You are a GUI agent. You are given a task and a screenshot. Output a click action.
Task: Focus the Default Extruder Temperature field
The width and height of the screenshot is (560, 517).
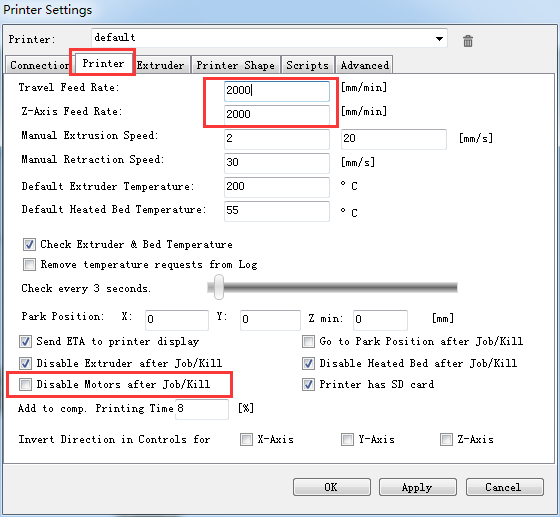[277, 187]
